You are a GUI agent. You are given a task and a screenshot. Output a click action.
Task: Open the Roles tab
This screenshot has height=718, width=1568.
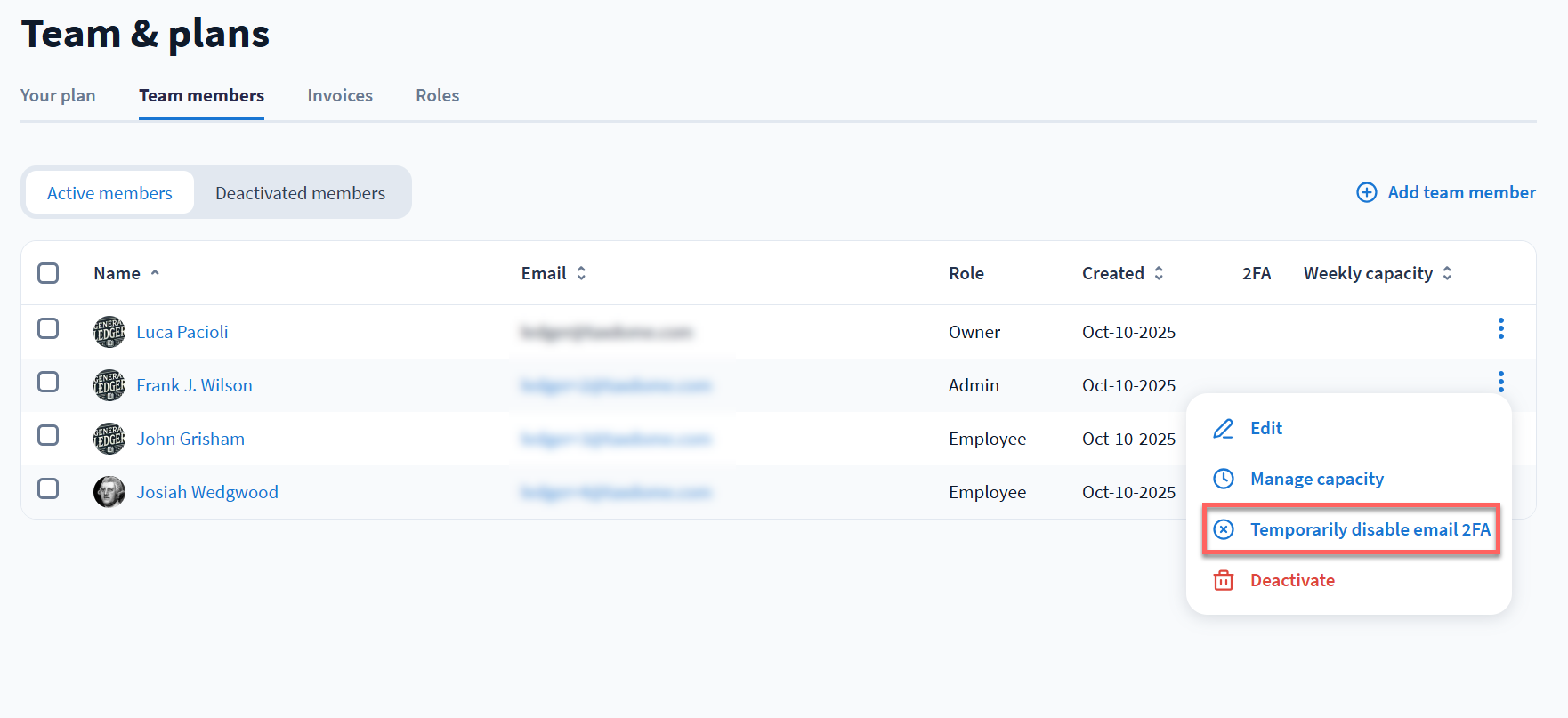click(x=437, y=95)
